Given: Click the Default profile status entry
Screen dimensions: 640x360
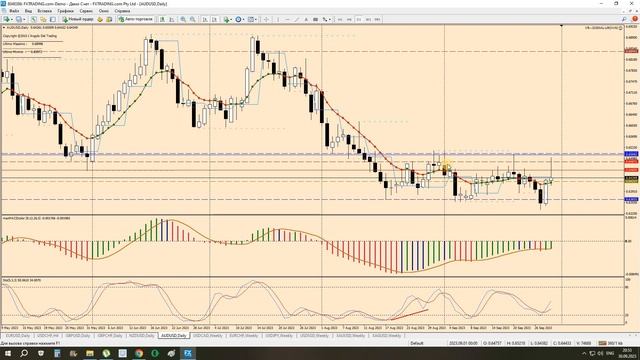Looking at the screenshot, I should click(417, 343).
